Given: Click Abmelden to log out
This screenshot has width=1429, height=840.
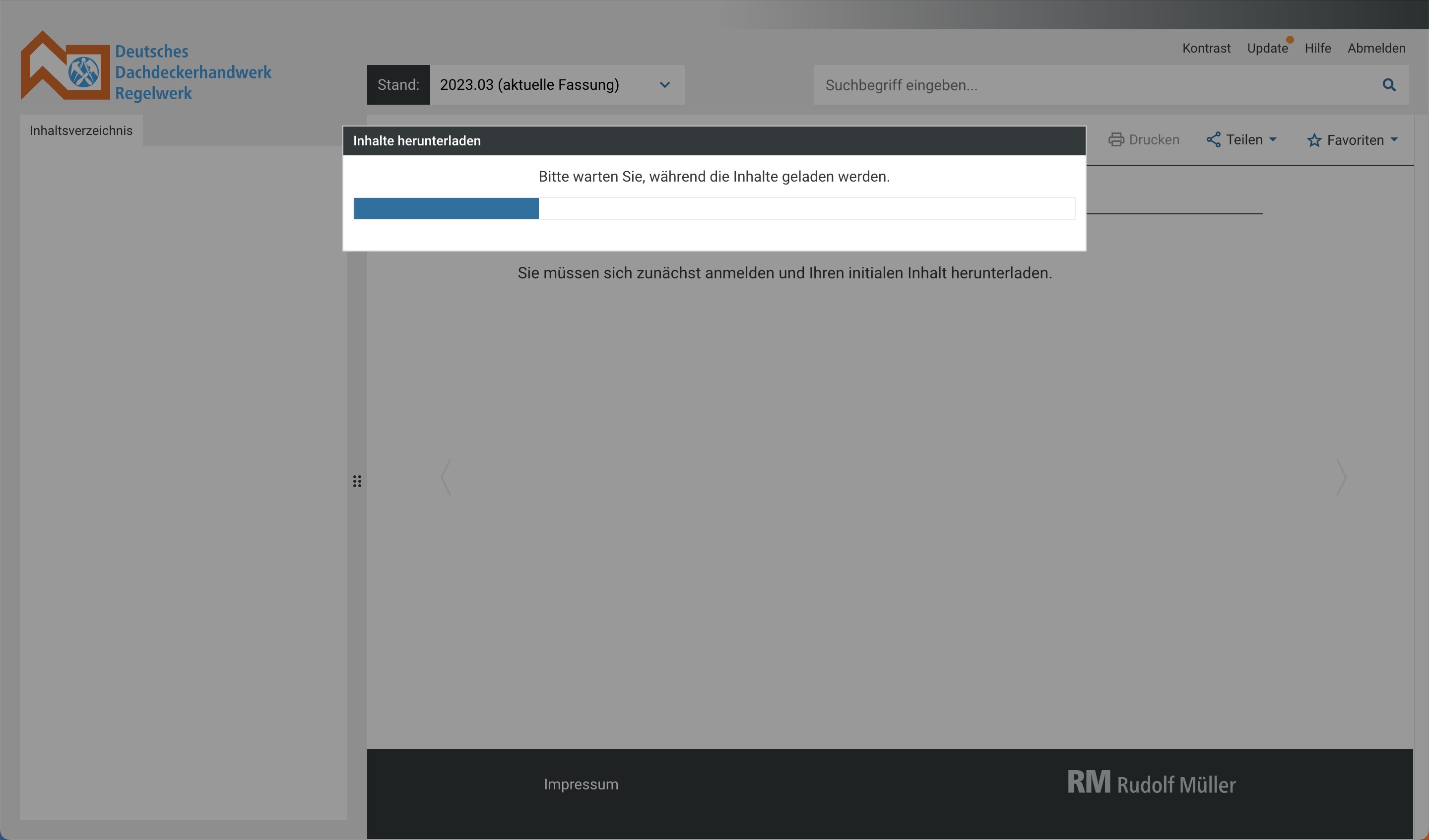Looking at the screenshot, I should [x=1376, y=48].
